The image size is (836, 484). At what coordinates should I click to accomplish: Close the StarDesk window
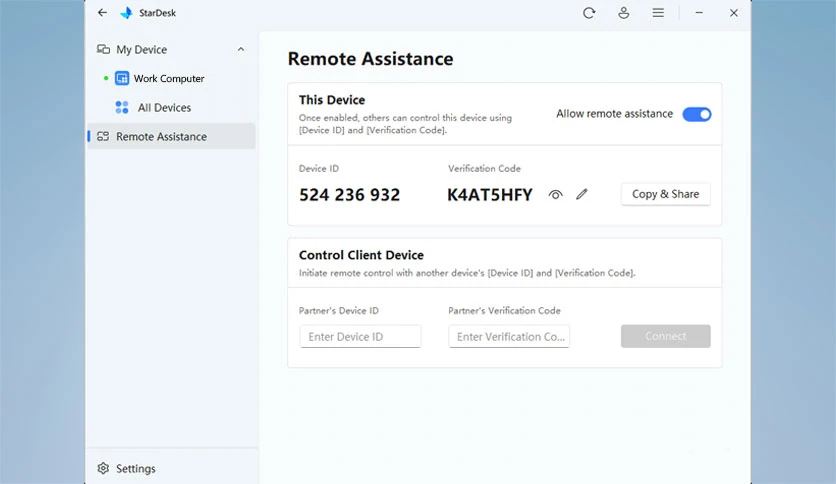coord(734,13)
